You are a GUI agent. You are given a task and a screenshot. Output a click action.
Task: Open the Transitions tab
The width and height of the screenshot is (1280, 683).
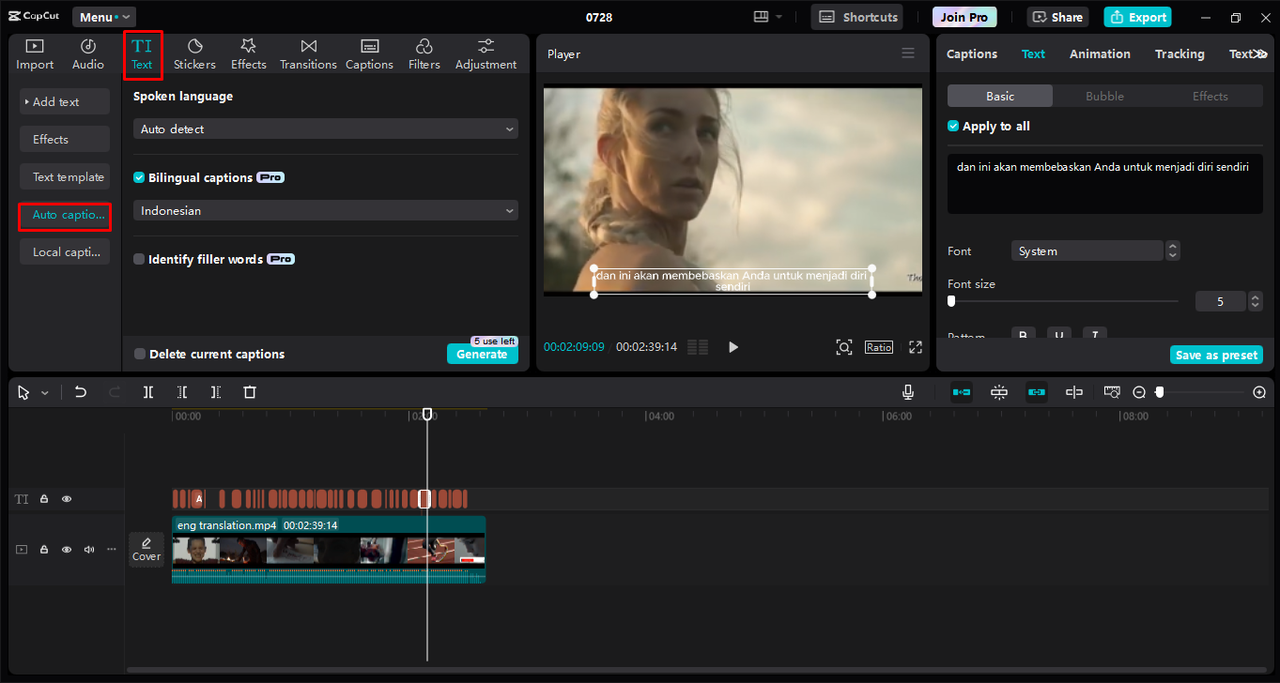pyautogui.click(x=309, y=54)
